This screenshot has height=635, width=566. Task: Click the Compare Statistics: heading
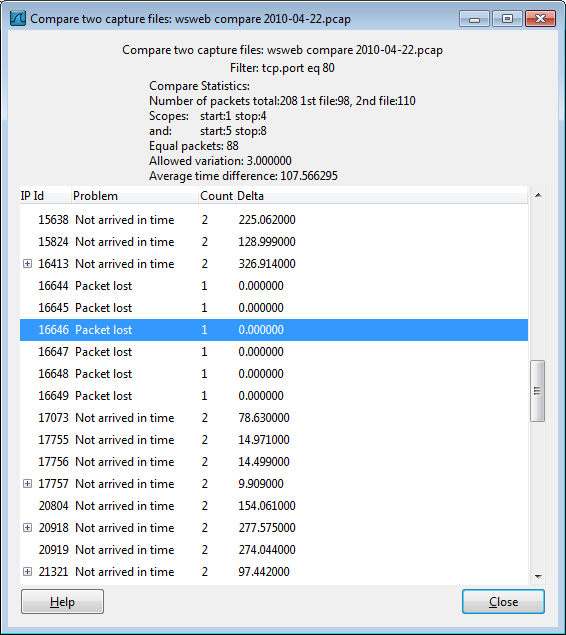199,86
